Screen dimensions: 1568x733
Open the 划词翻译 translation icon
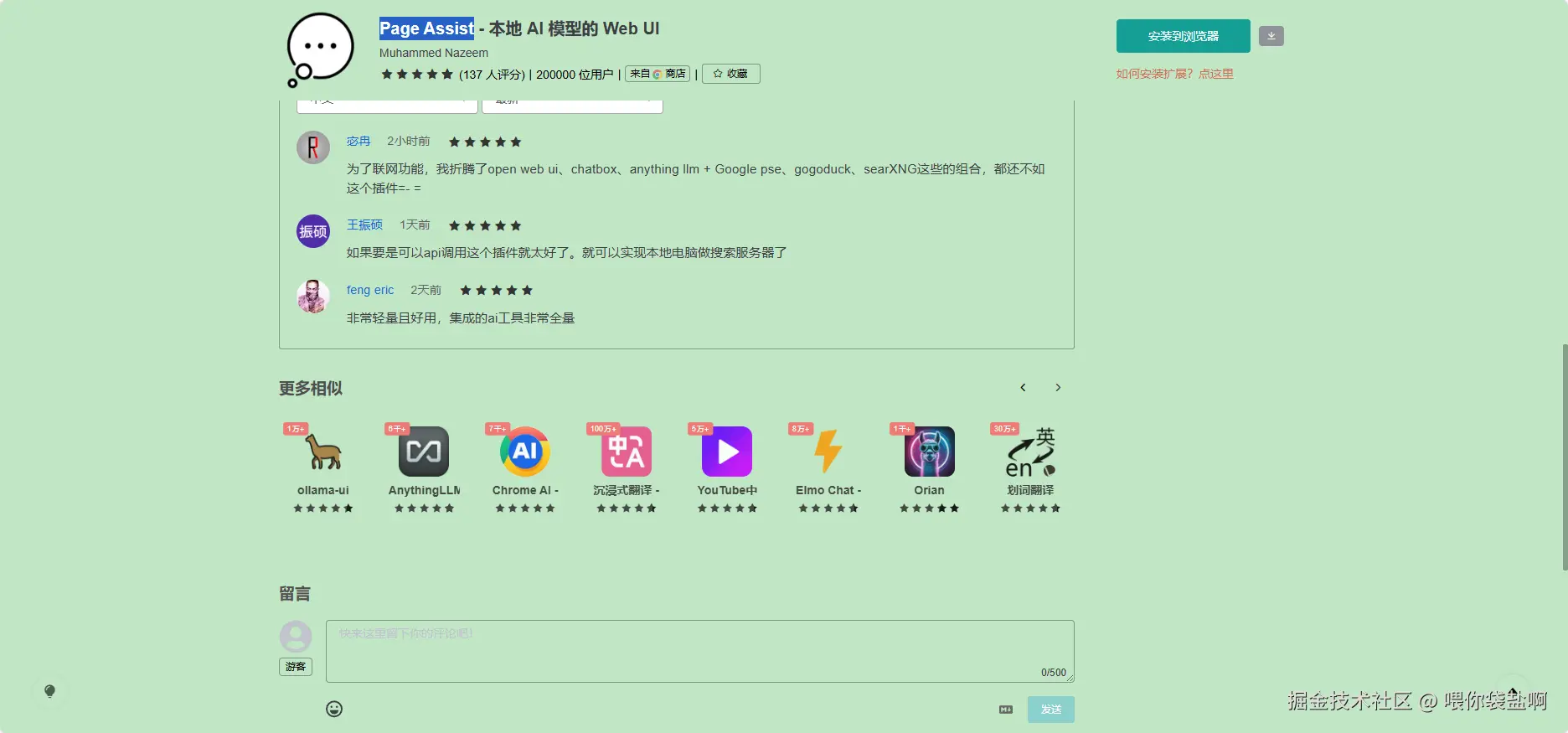(x=1030, y=452)
